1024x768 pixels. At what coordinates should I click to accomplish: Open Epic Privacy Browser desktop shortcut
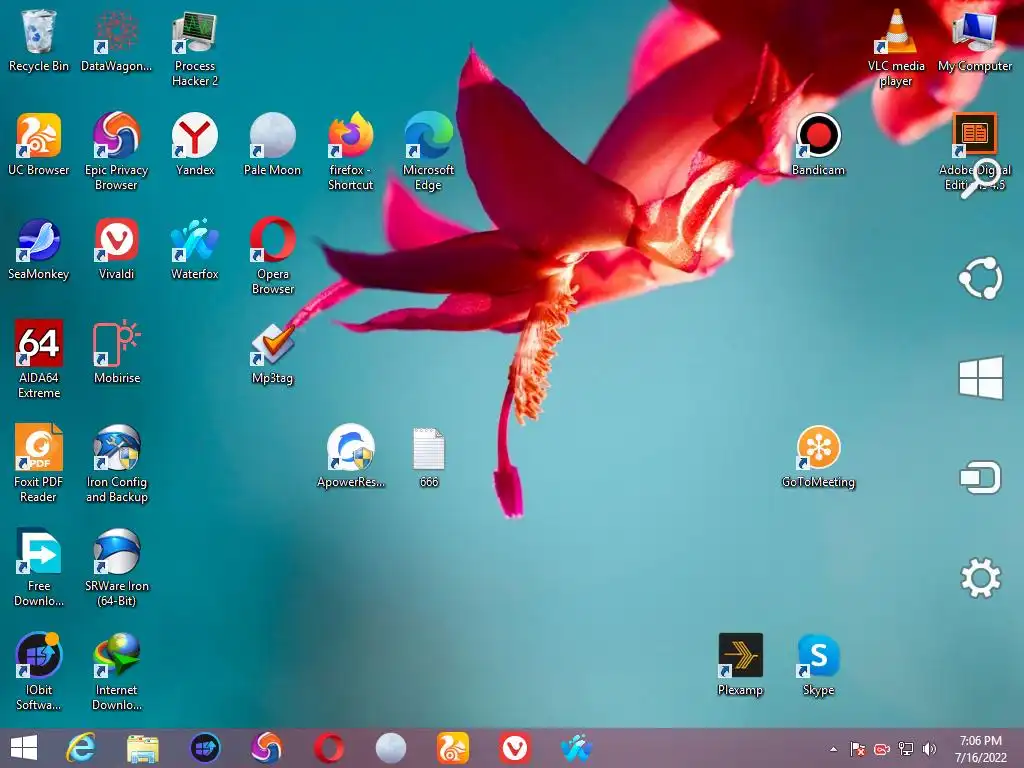(116, 152)
